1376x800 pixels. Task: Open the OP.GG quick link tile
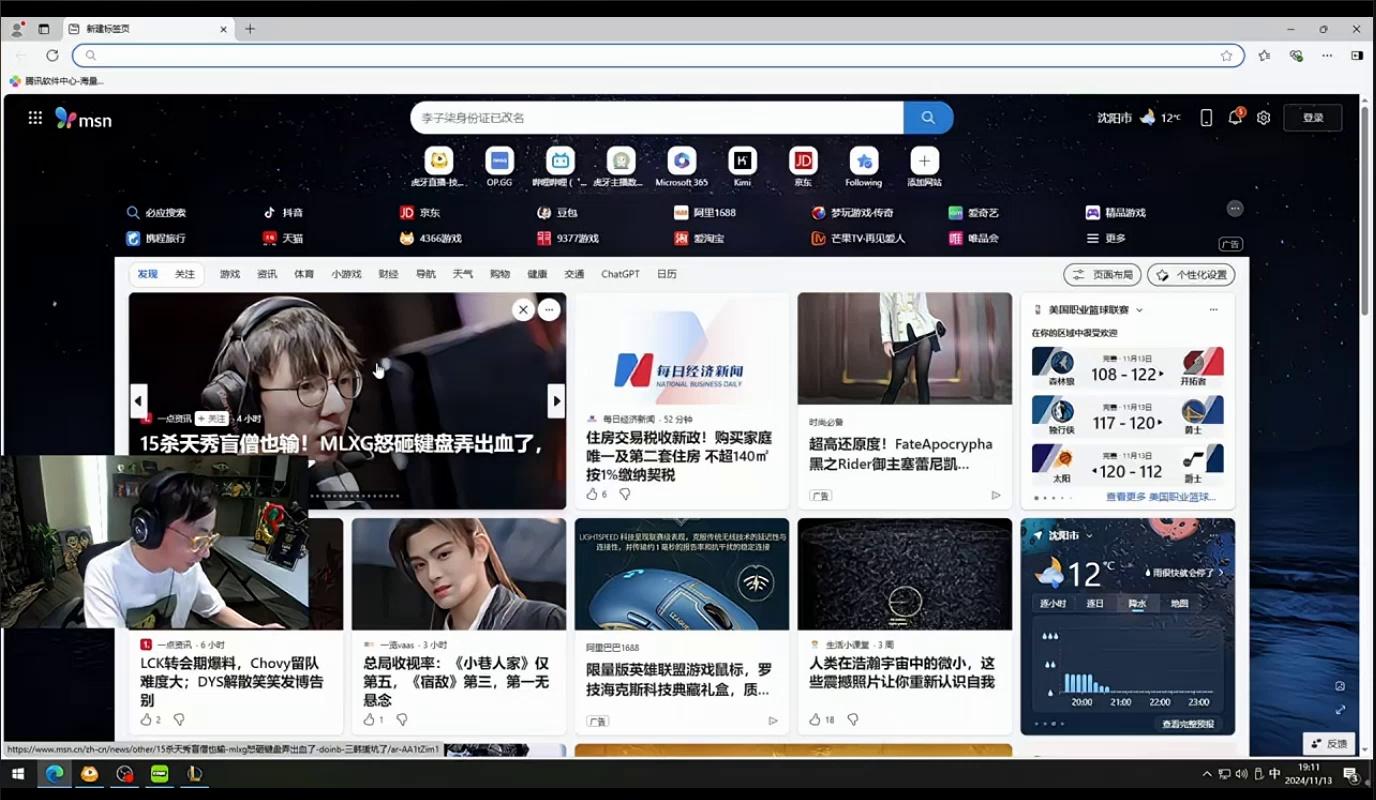click(x=499, y=166)
